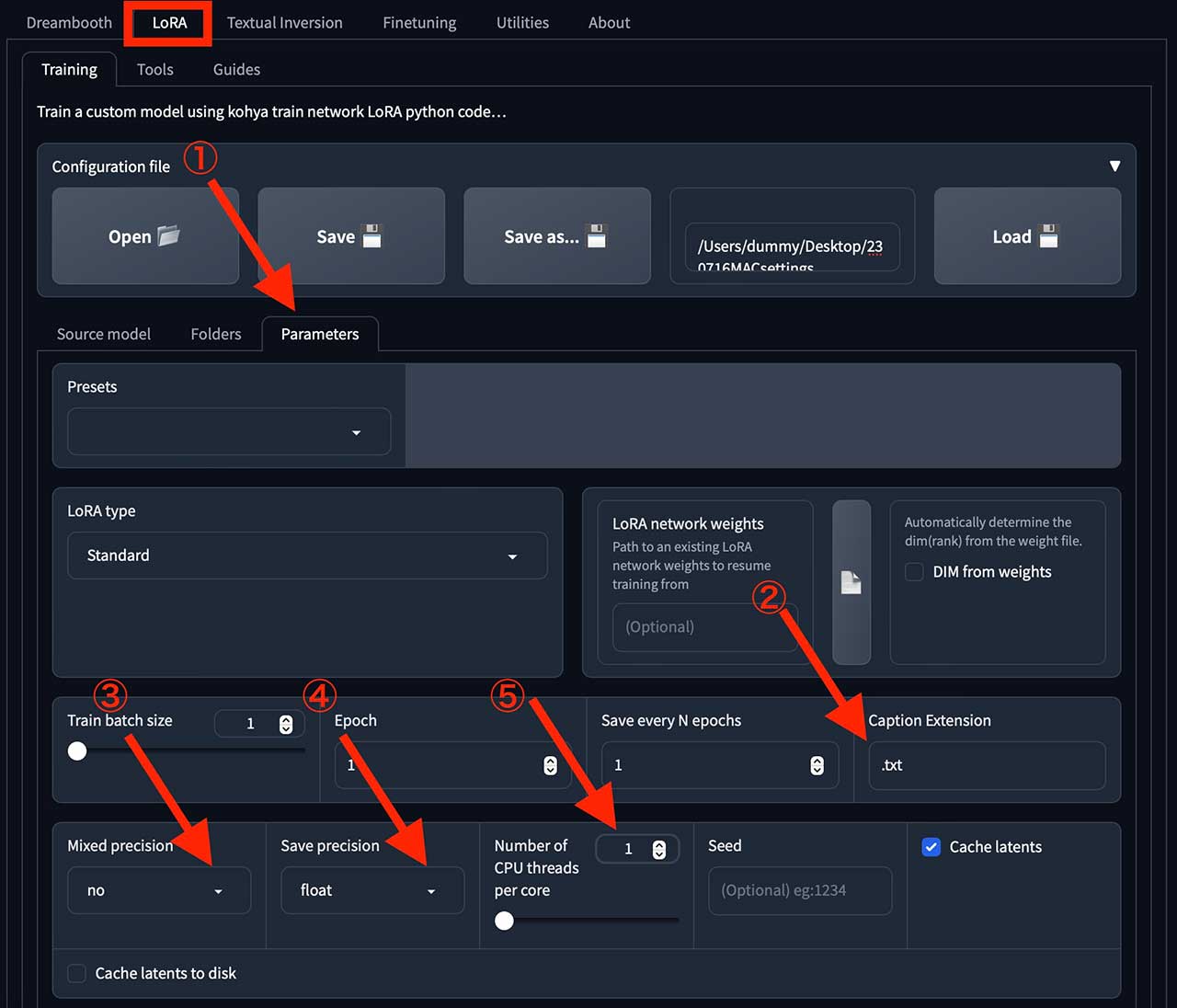Click the Load configuration disk icon
This screenshot has height=1008, width=1177.
click(1049, 236)
